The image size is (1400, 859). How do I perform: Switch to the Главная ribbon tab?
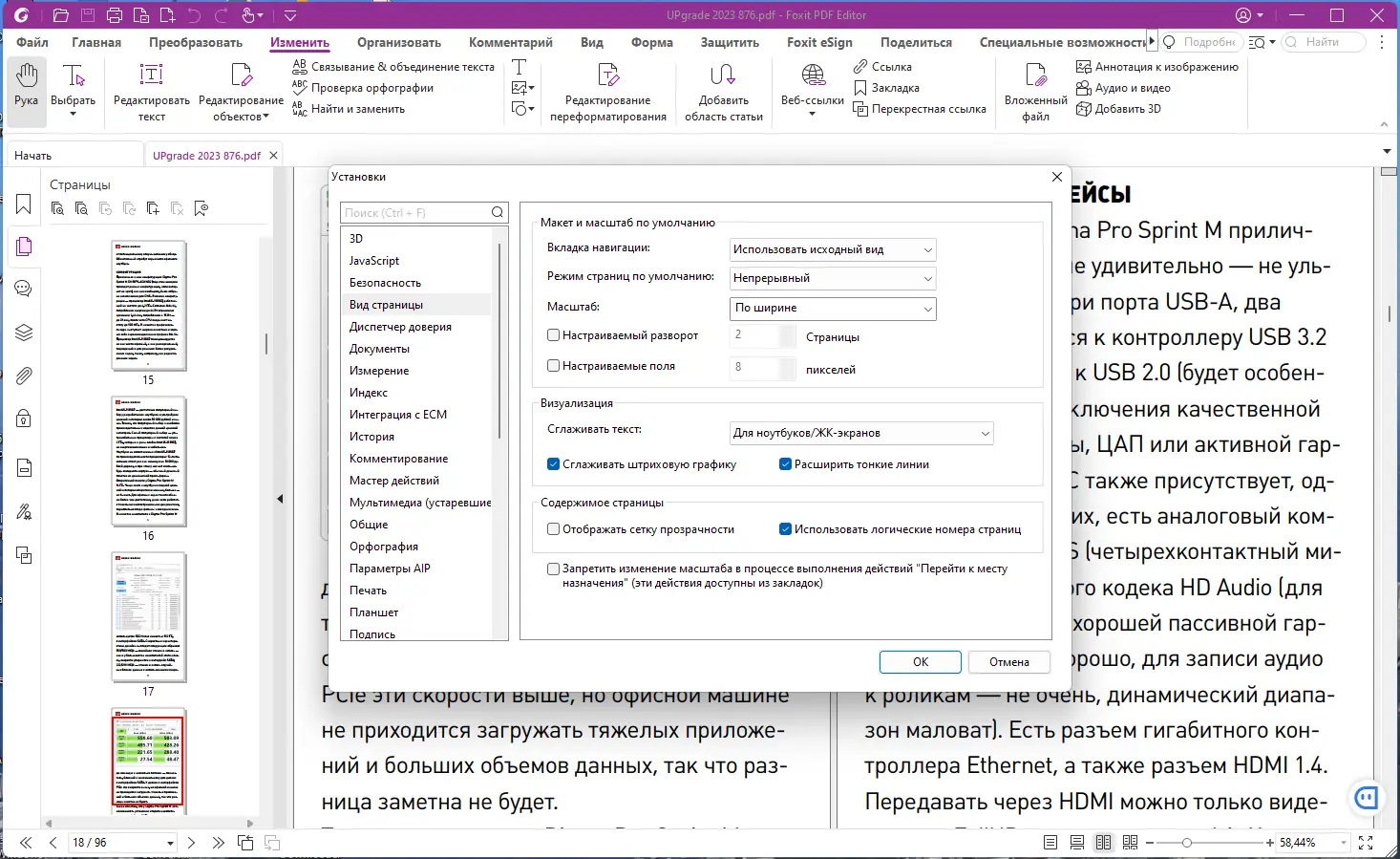96,42
